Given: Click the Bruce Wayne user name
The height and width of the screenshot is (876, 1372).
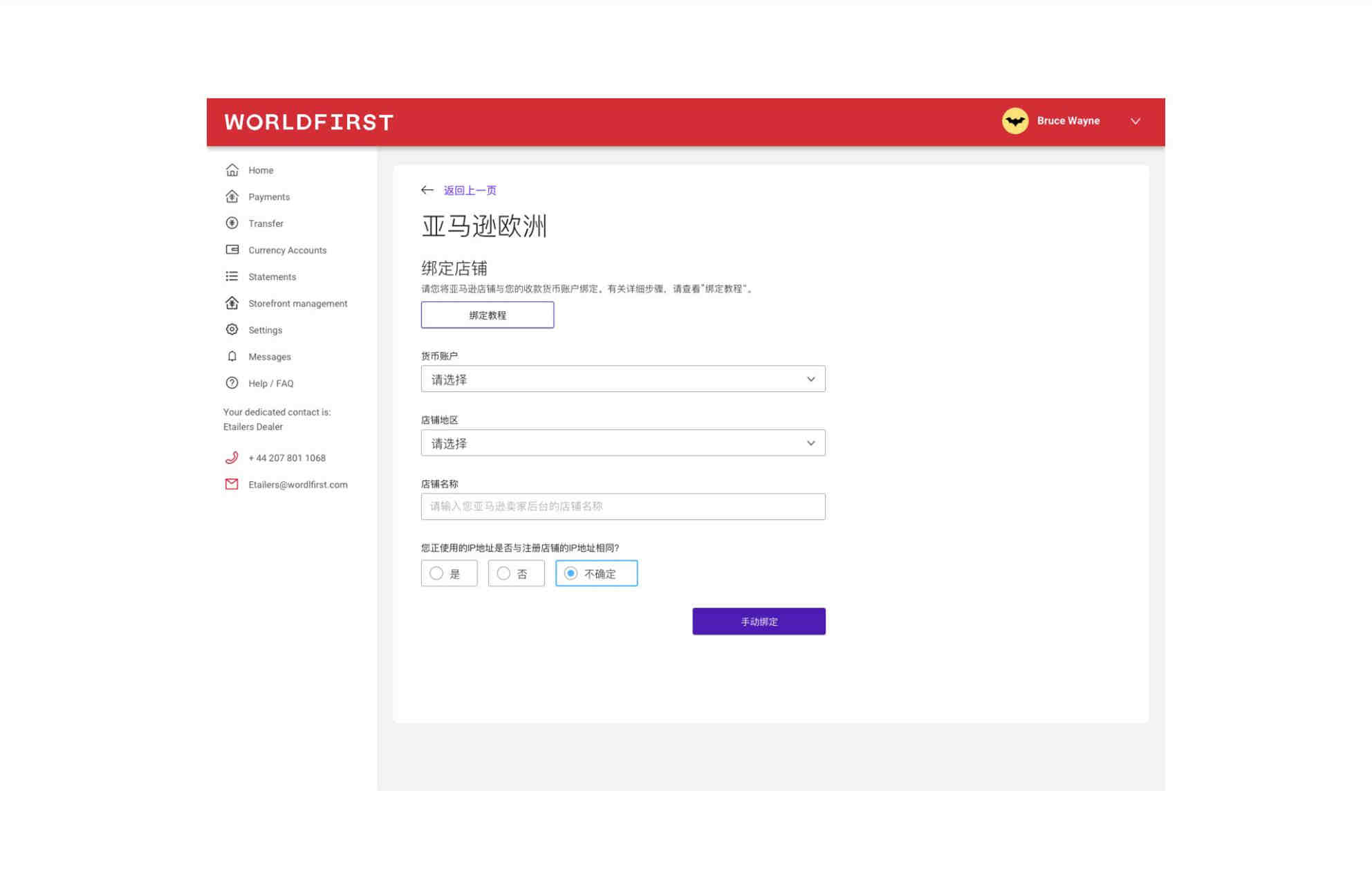Looking at the screenshot, I should coord(1068,120).
